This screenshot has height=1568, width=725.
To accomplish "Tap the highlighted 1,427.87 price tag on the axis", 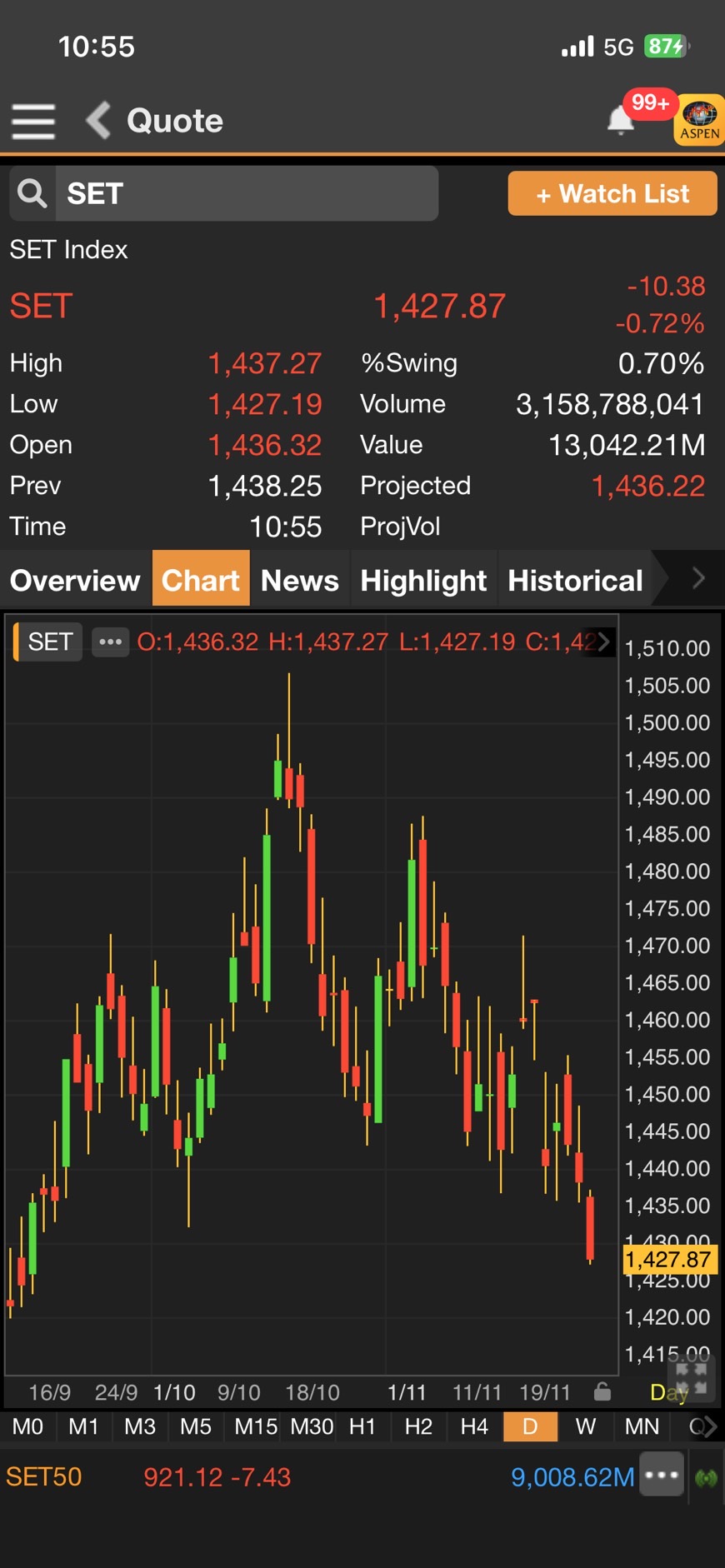I will tap(670, 1259).
